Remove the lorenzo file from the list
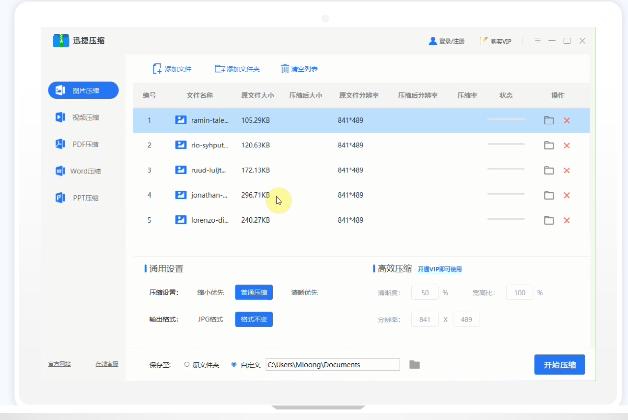628x420 pixels. coord(567,220)
